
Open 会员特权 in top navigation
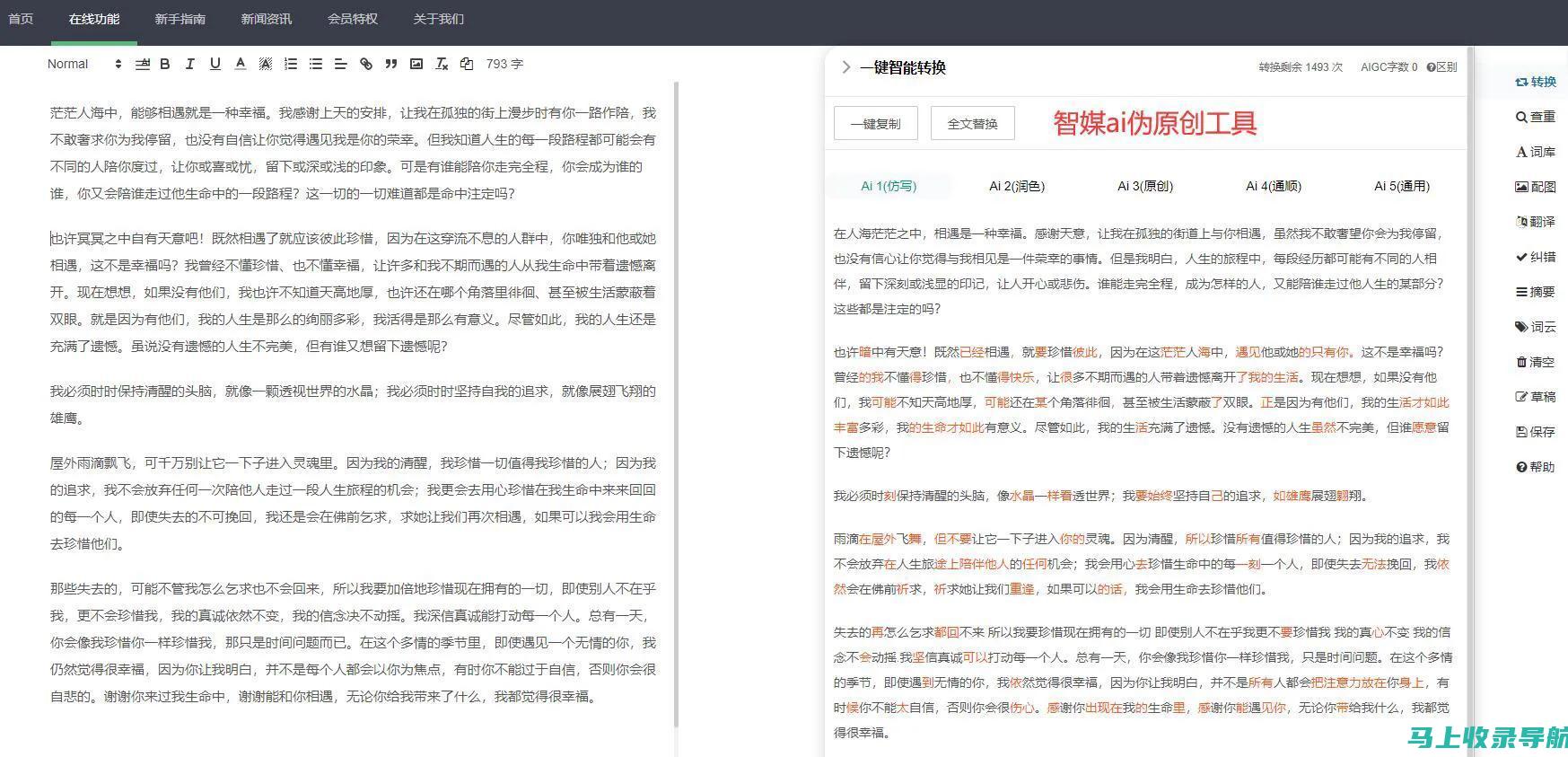[353, 19]
